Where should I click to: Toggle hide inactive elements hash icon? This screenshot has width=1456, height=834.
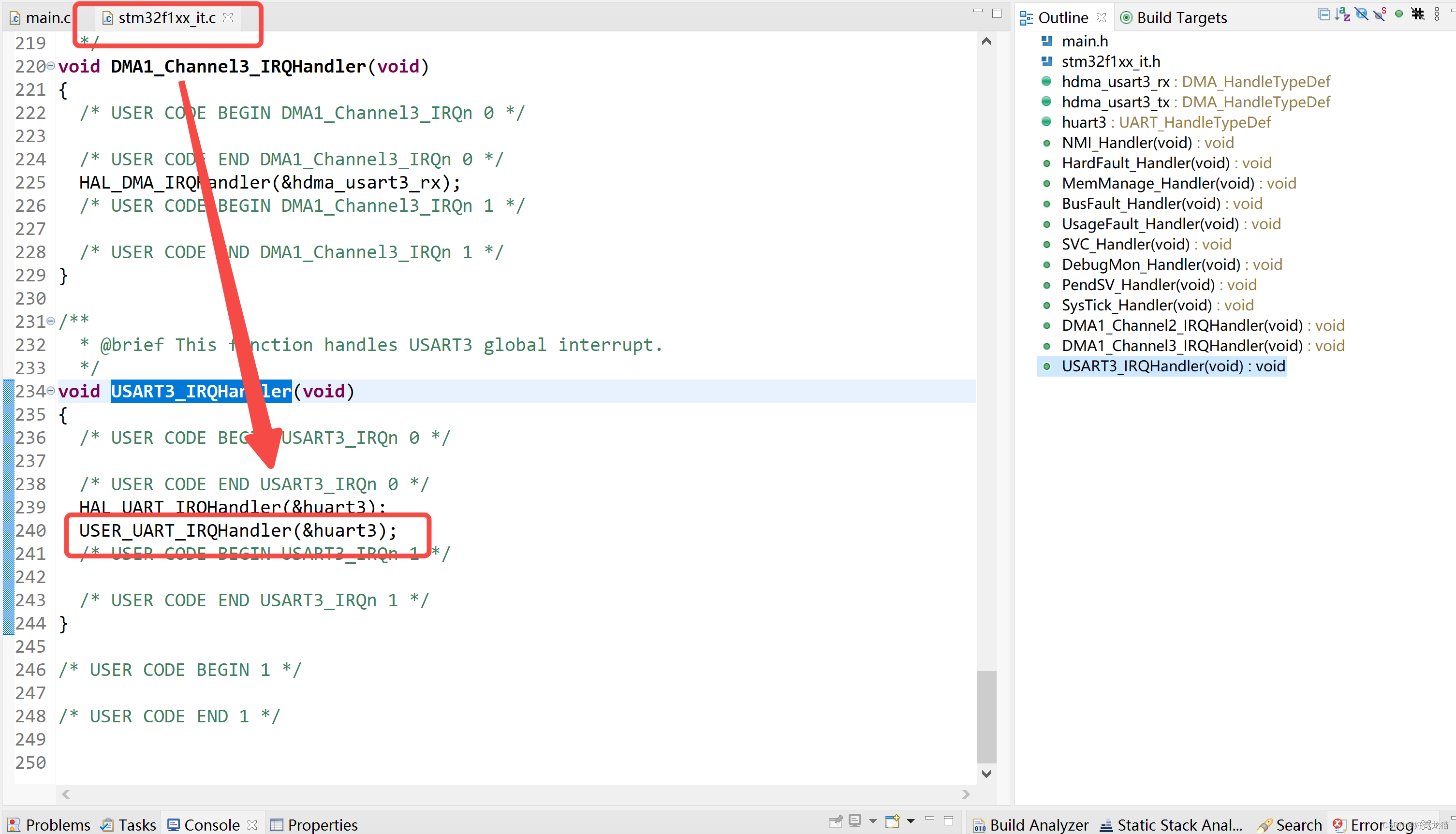pos(1418,15)
